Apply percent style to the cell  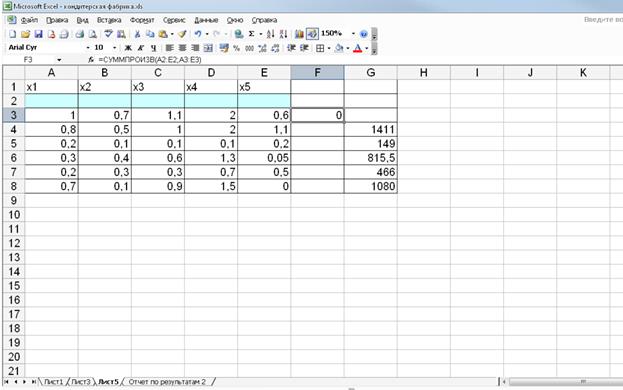pos(236,48)
